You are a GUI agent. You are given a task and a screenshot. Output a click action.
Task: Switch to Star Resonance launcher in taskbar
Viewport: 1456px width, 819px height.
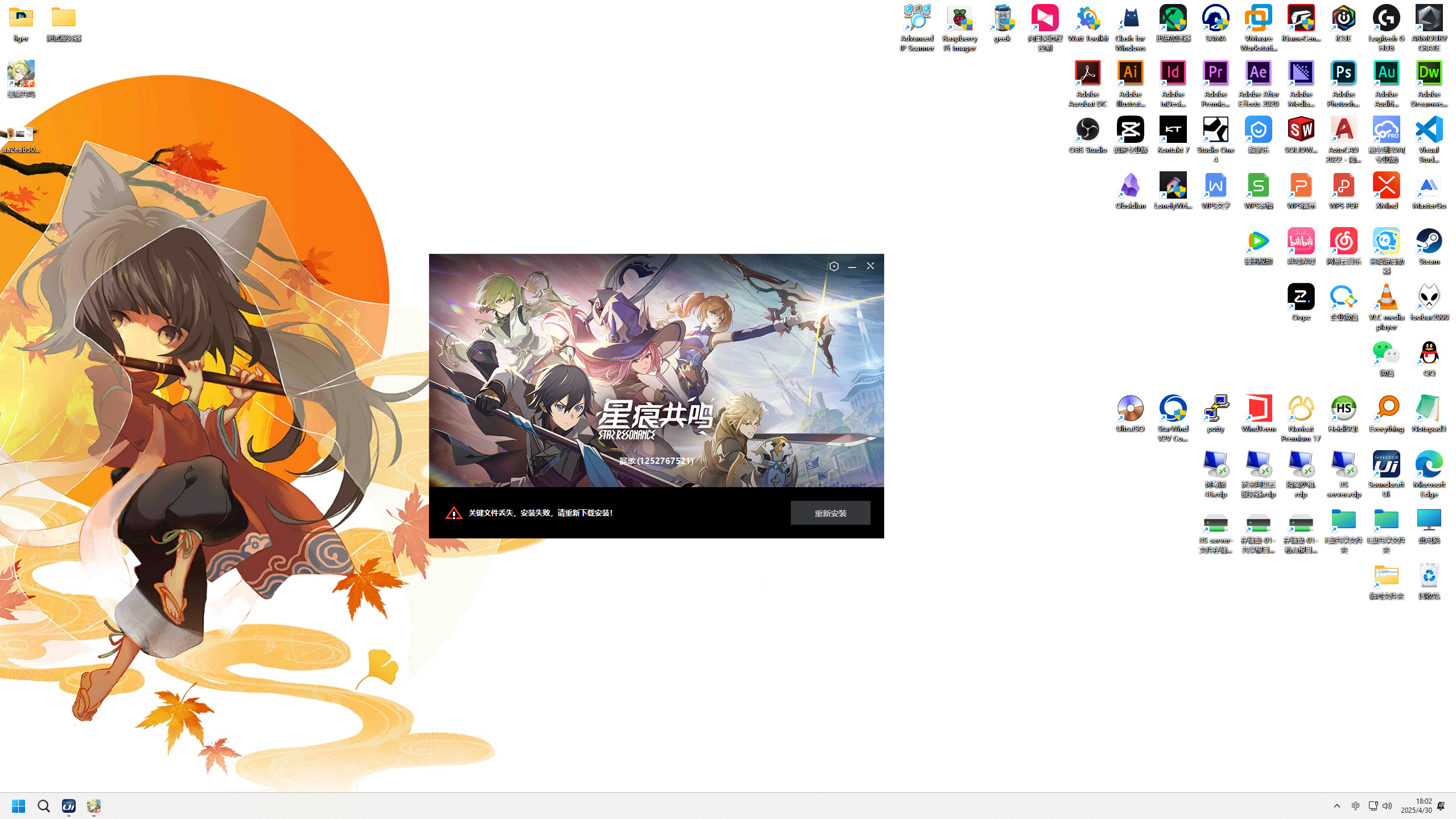pyautogui.click(x=94, y=806)
